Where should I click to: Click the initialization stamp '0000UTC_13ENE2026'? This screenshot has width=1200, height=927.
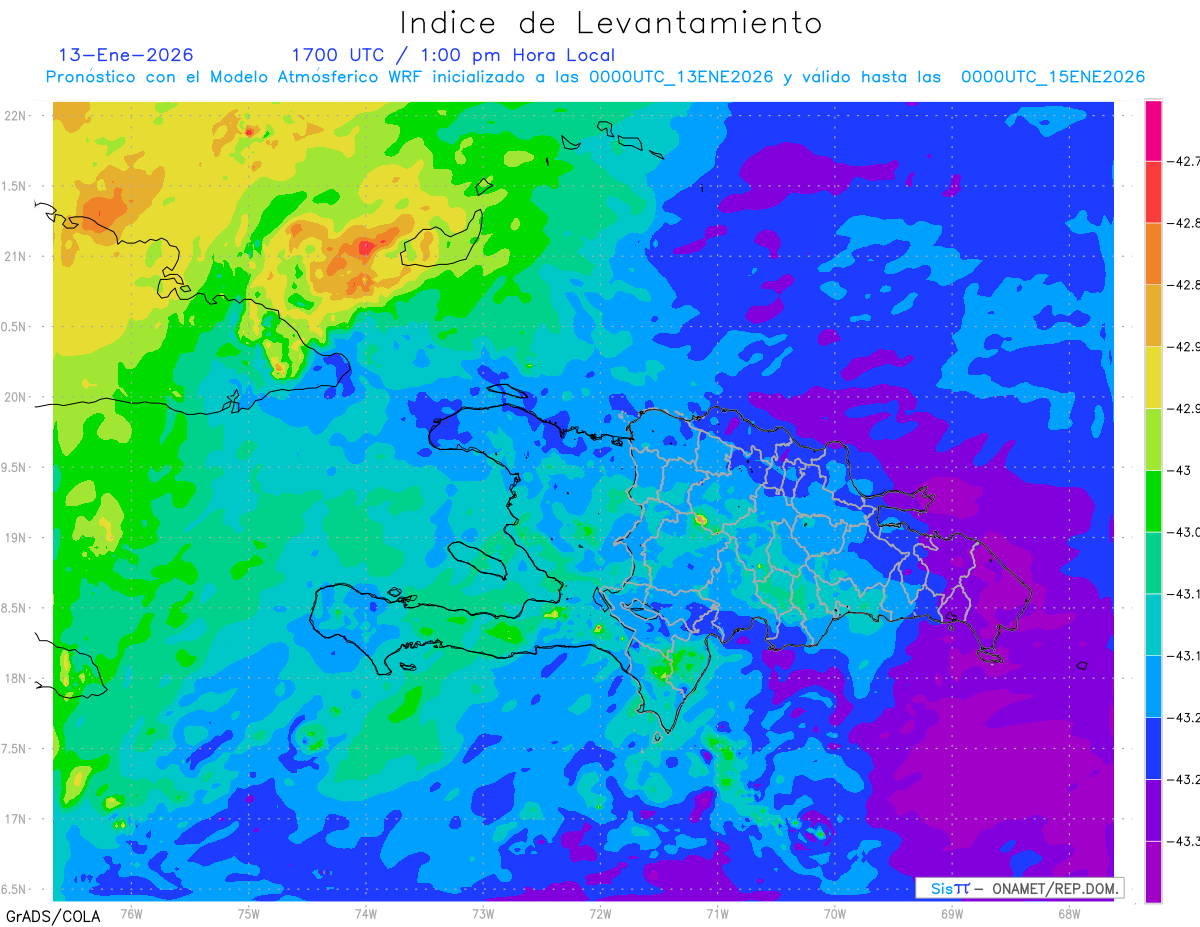pos(681,77)
